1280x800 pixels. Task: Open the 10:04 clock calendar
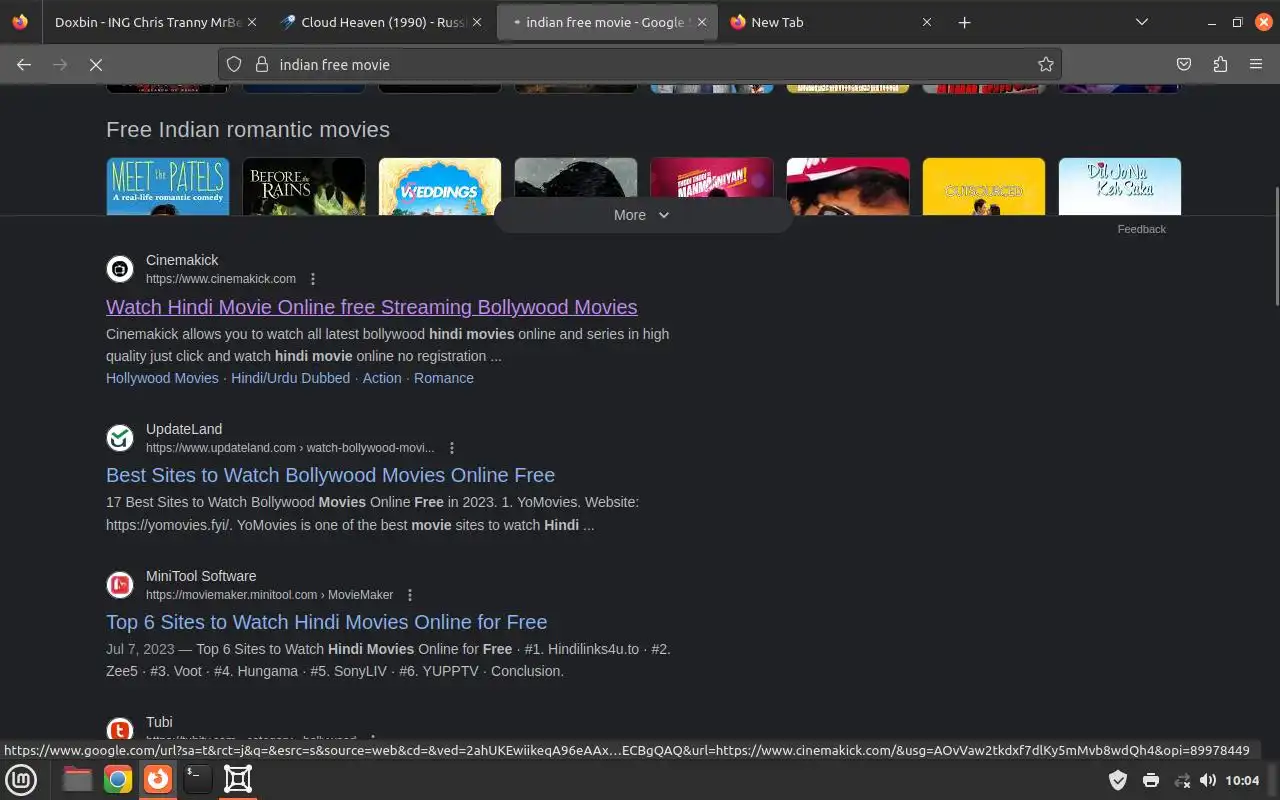tap(1242, 780)
